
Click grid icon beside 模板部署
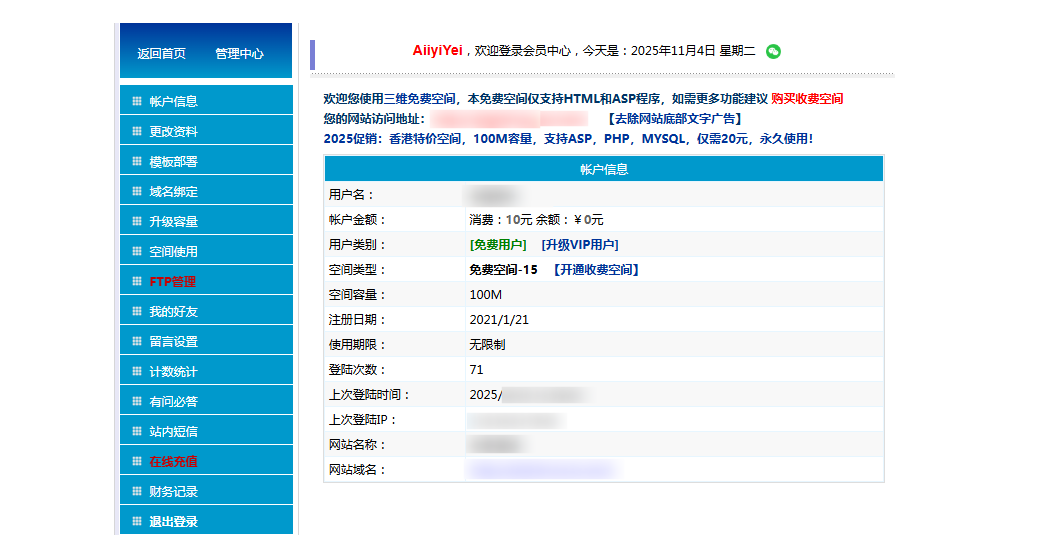pos(136,161)
